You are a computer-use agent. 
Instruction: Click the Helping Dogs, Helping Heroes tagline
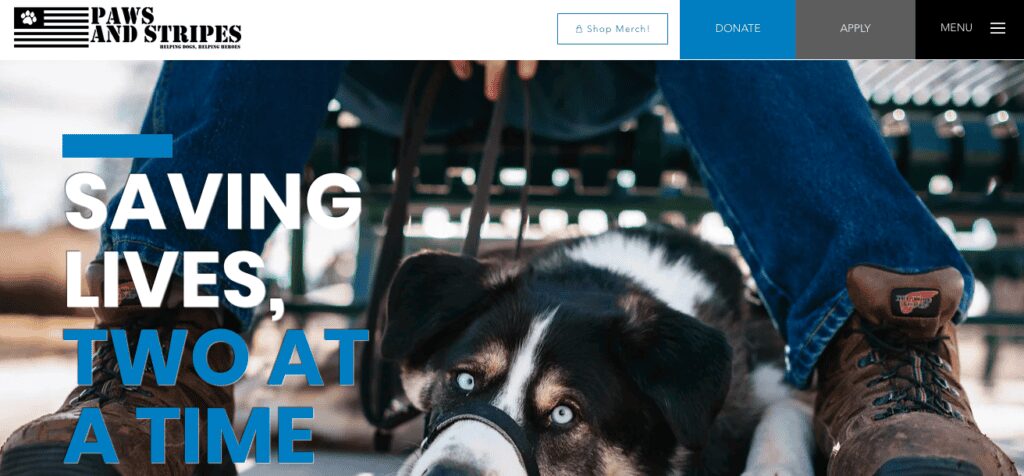[200, 46]
